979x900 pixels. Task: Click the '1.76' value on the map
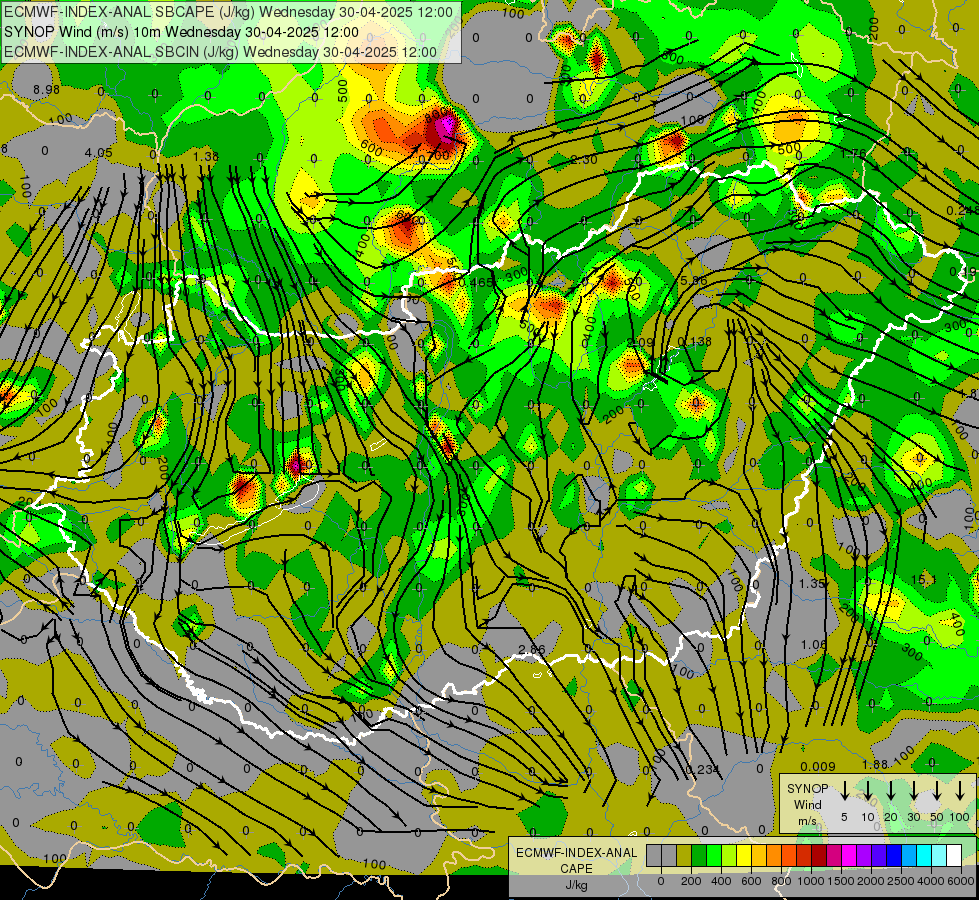pyautogui.click(x=854, y=154)
